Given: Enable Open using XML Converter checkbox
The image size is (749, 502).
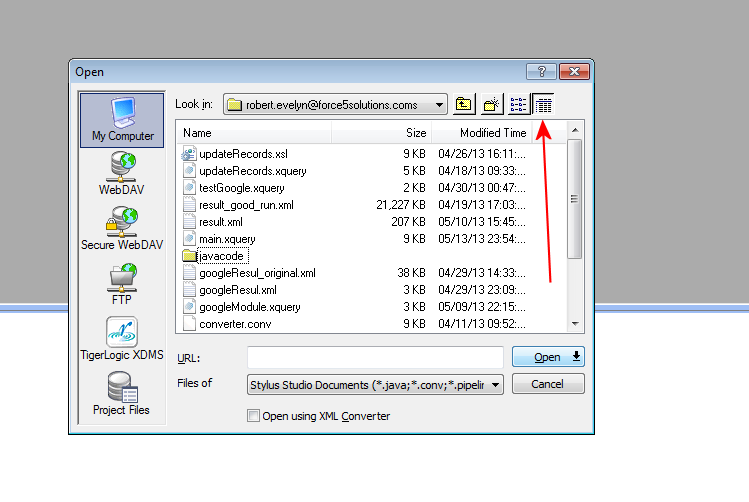Looking at the screenshot, I should pos(253,416).
